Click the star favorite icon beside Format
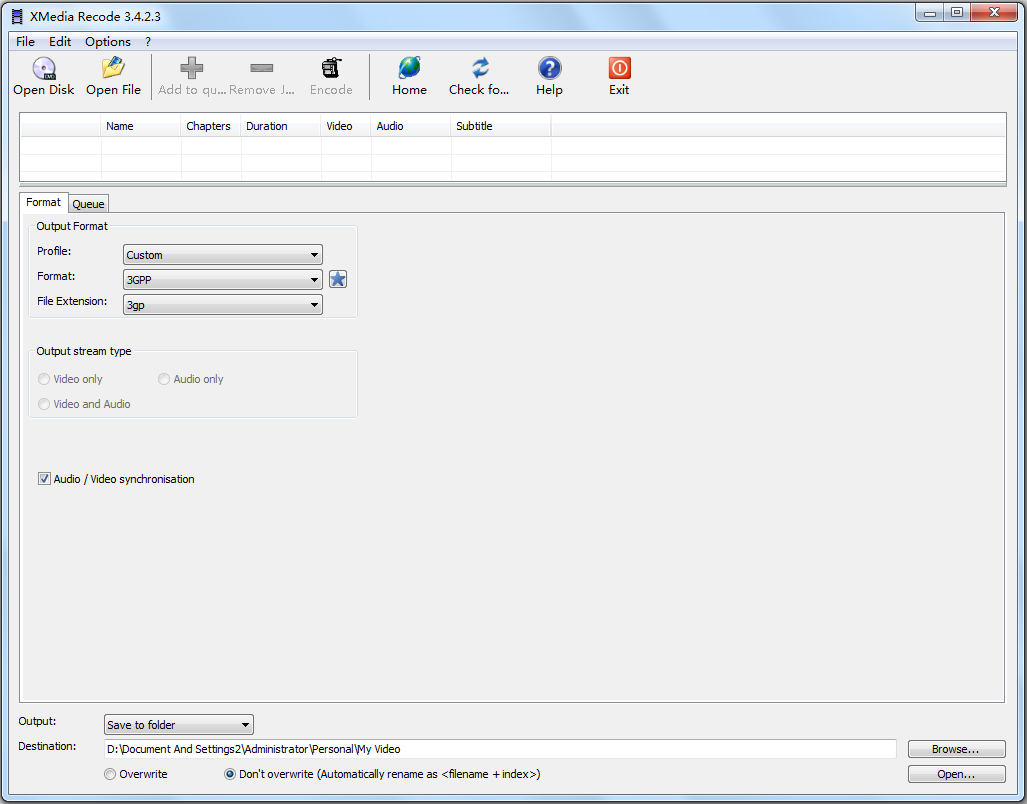Screen dimensions: 1027x804 (x=337, y=280)
